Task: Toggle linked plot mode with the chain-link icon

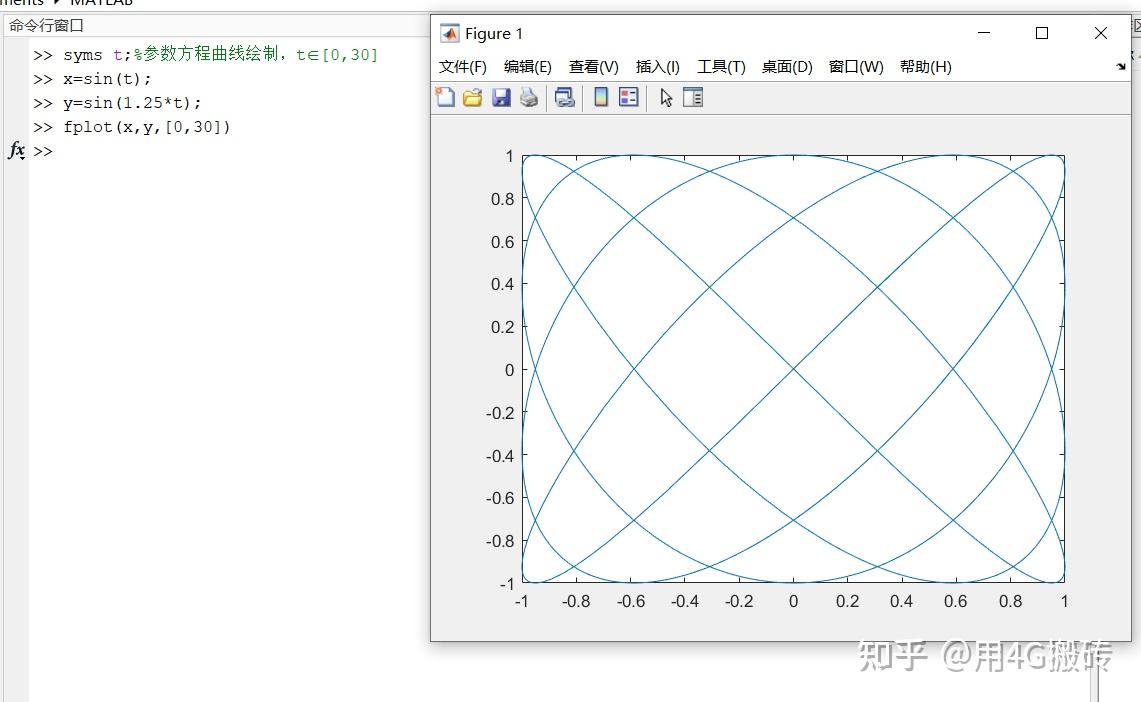Action: (564, 97)
